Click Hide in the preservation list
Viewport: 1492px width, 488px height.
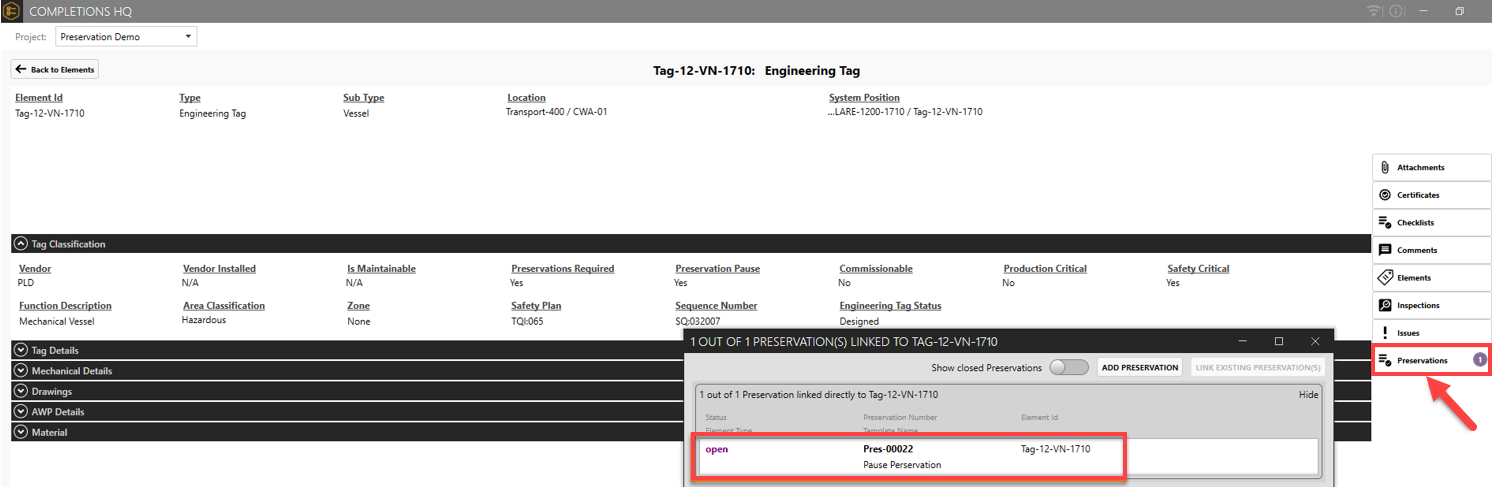coord(1308,395)
